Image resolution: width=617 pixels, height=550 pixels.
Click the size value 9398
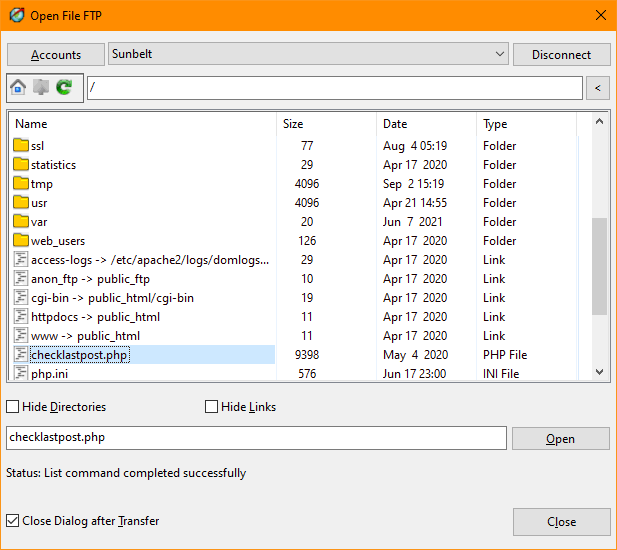pos(307,355)
